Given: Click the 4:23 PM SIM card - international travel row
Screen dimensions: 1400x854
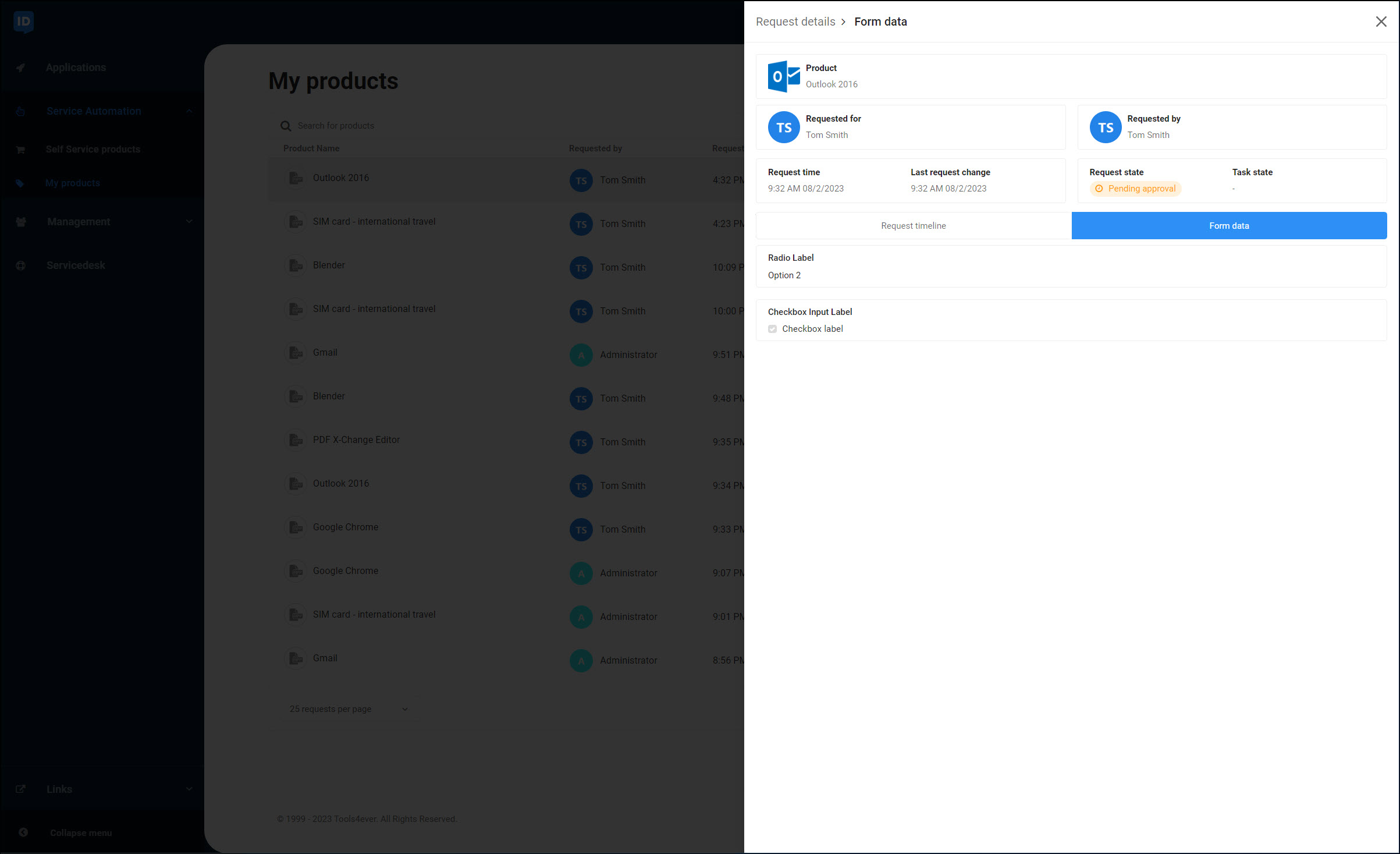Looking at the screenshot, I should point(506,224).
